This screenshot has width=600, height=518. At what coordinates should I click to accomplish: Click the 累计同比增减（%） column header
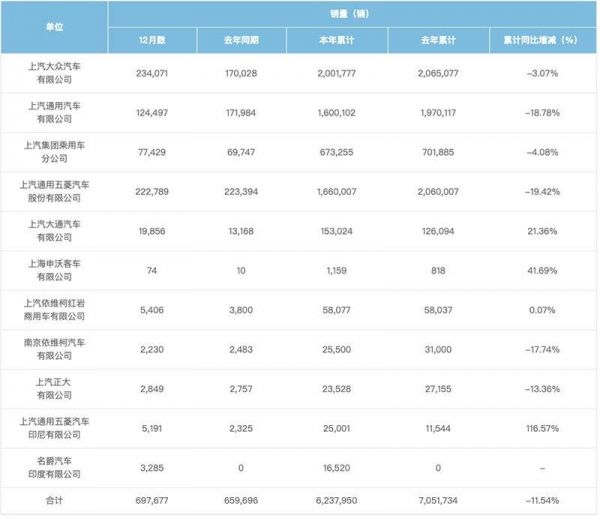(x=540, y=39)
